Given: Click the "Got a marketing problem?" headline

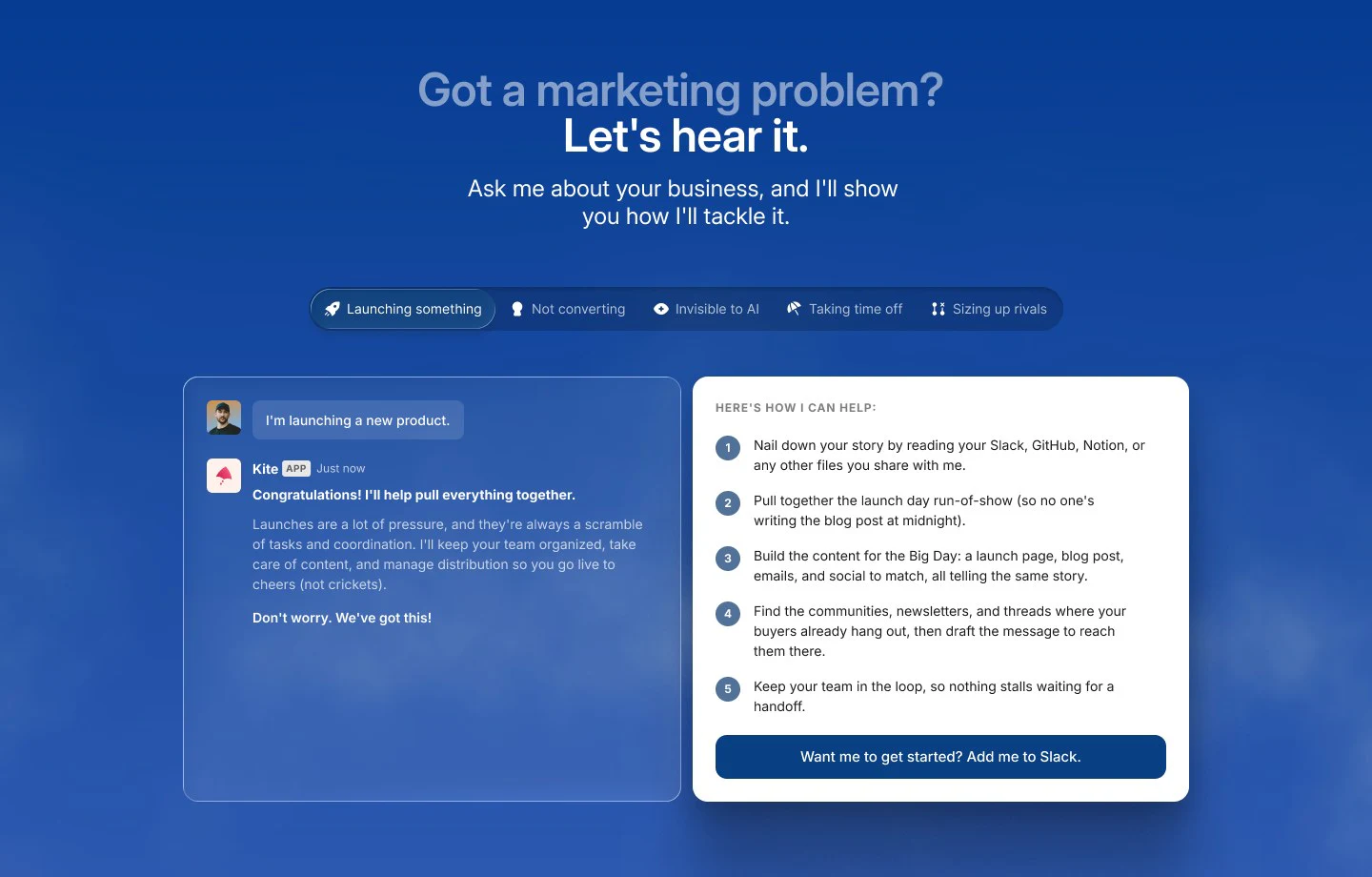Looking at the screenshot, I should click(680, 91).
